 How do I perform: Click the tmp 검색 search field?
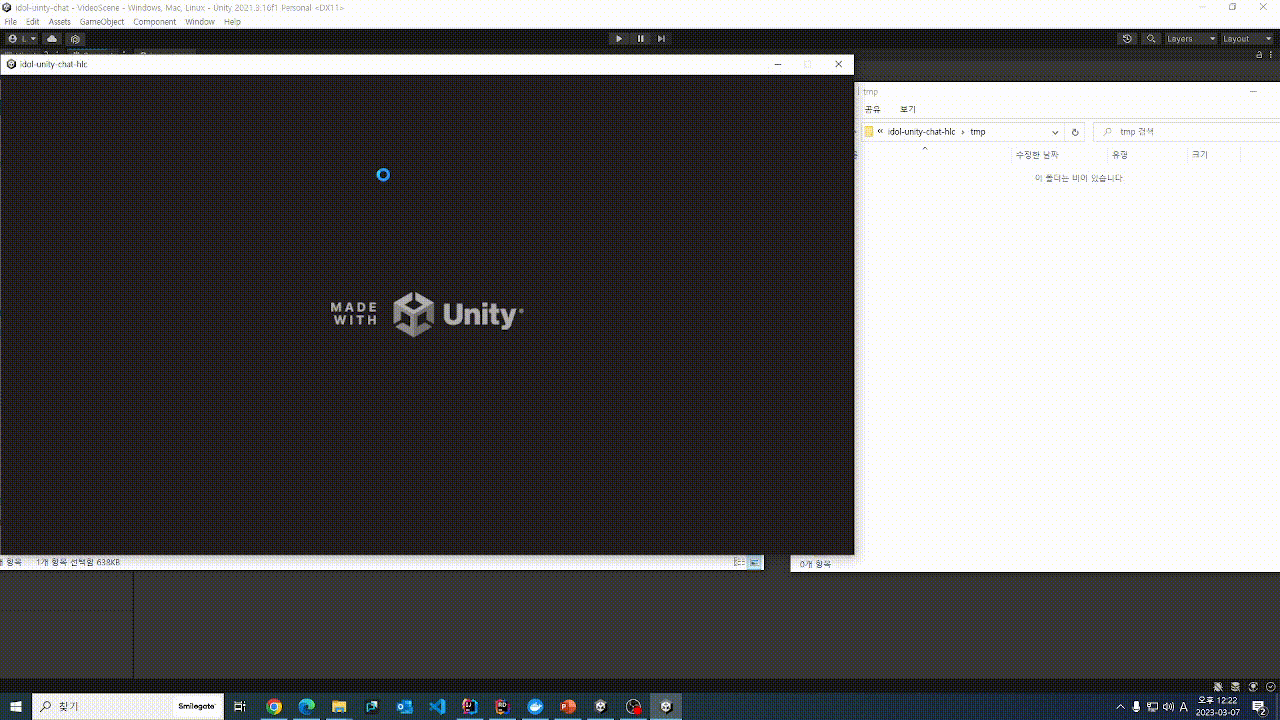[x=1186, y=132]
